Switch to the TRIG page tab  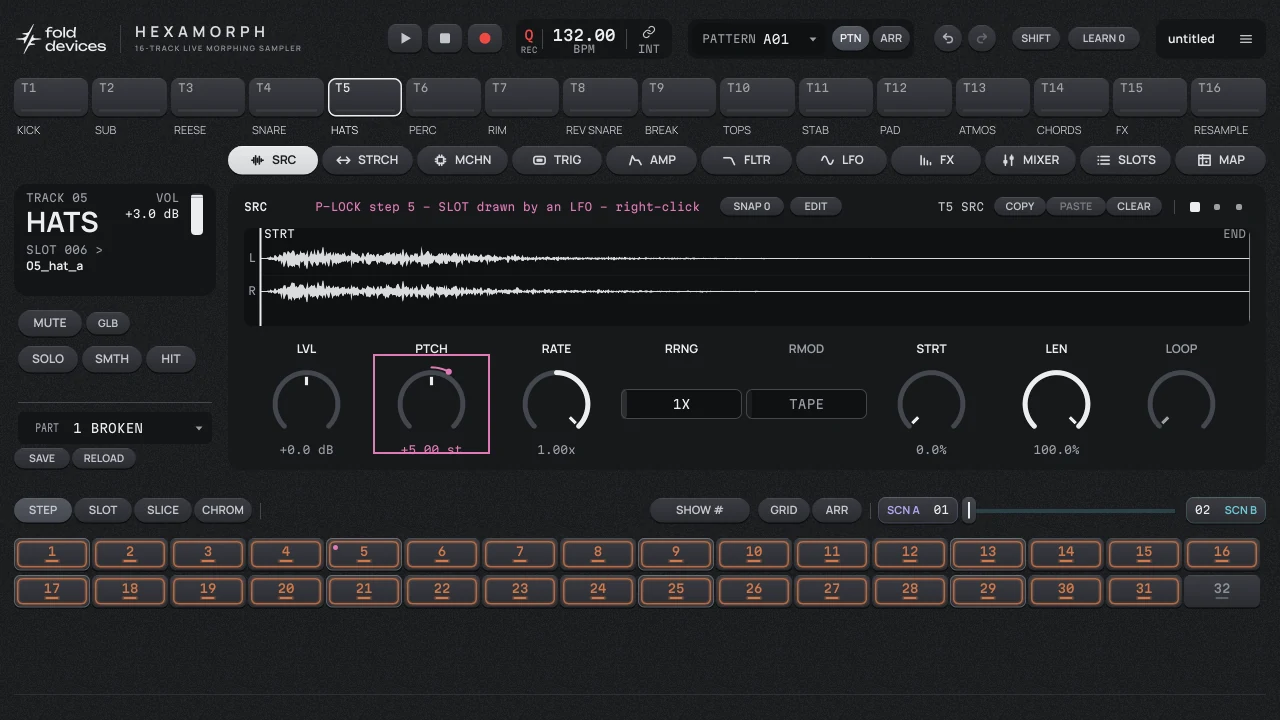[x=557, y=160]
